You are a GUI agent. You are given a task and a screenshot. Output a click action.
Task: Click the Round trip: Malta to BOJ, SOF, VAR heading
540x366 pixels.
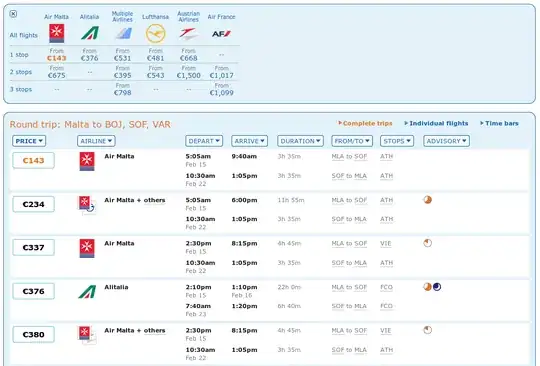pyautogui.click(x=90, y=124)
